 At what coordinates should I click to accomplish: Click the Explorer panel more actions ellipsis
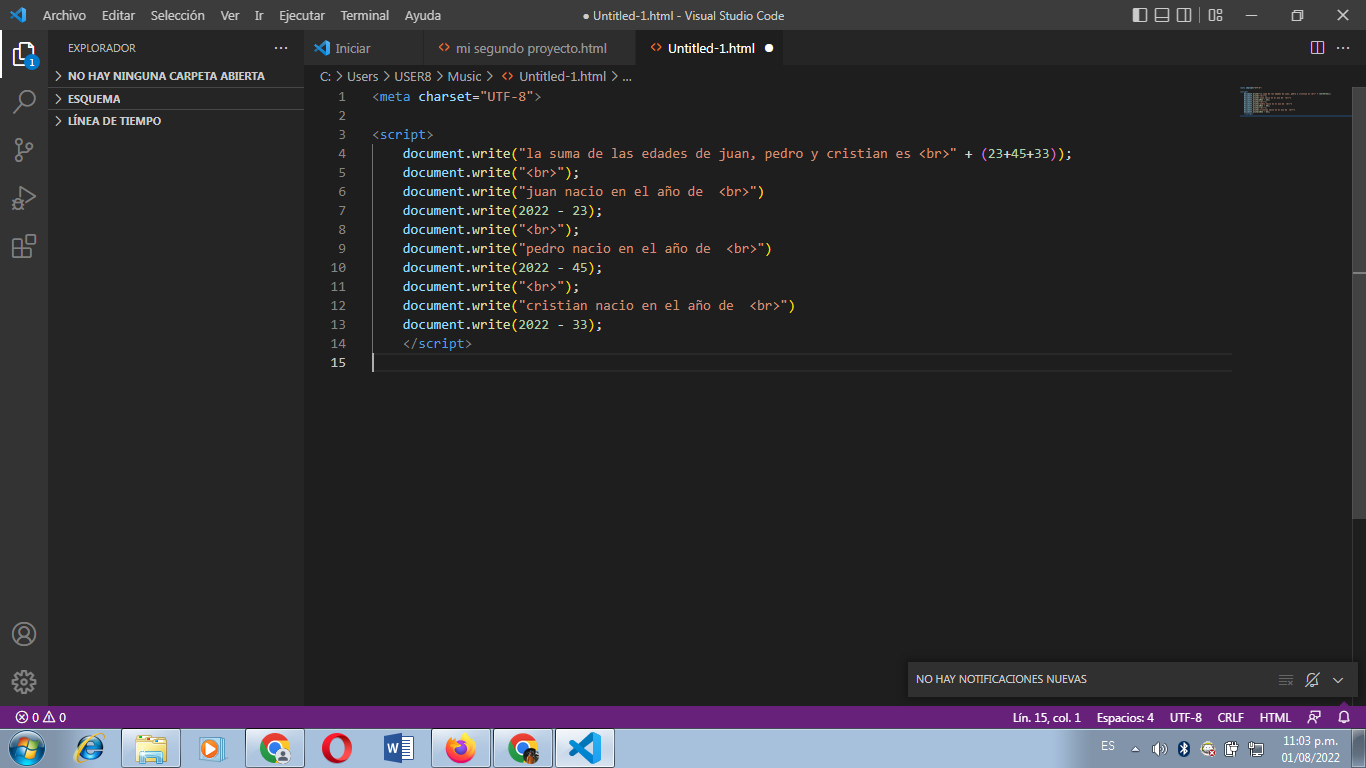click(281, 48)
